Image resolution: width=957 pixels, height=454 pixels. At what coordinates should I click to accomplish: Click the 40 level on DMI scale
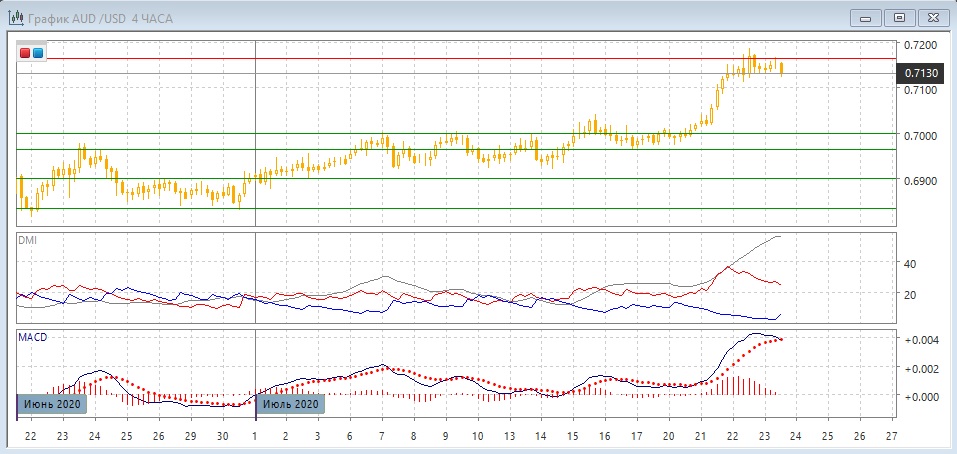tap(910, 264)
